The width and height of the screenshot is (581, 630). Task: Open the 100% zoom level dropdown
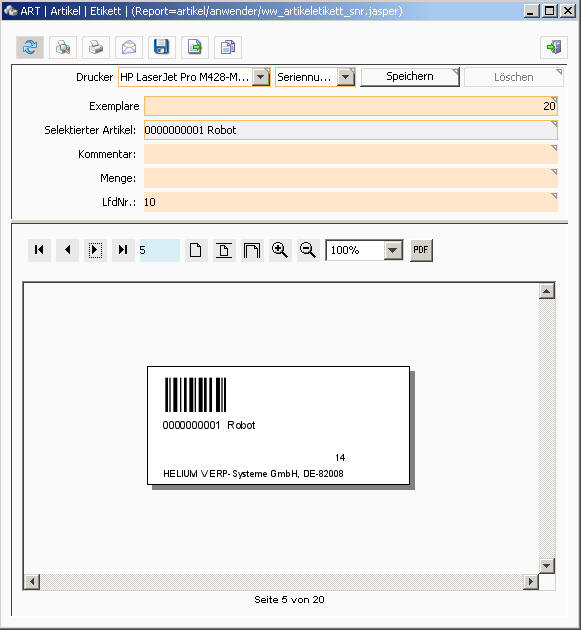(393, 250)
